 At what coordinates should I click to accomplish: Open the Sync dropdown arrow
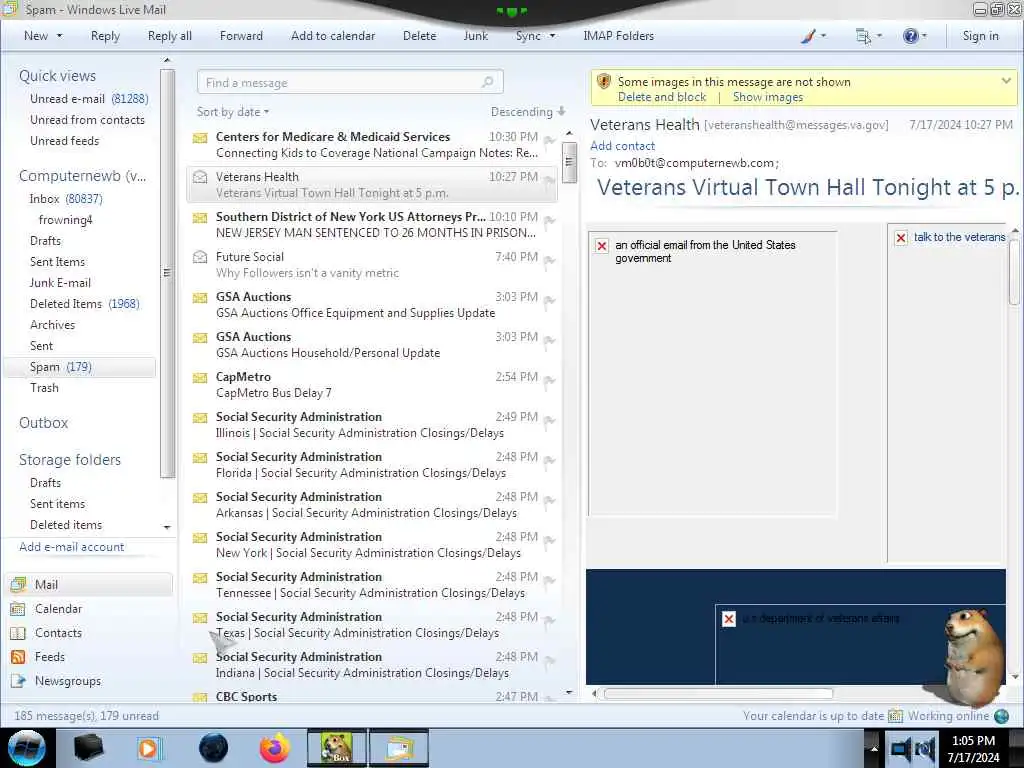[x=552, y=36]
